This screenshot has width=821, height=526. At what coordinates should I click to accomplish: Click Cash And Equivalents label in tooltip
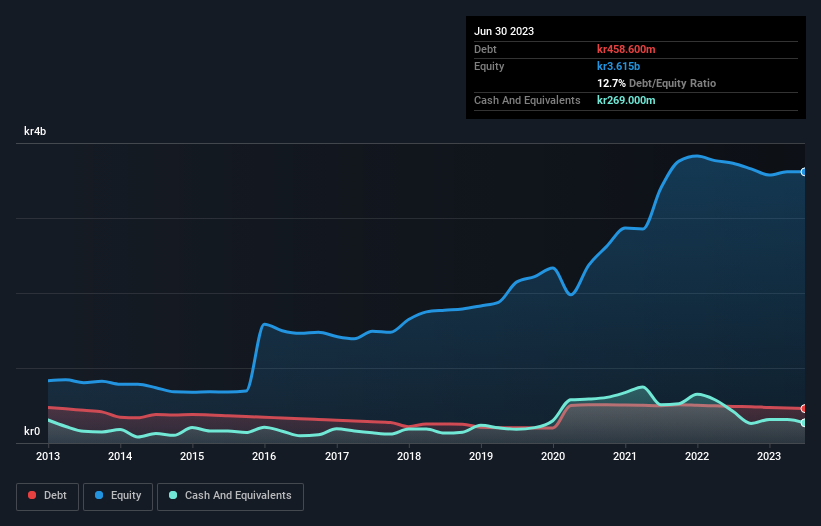point(527,100)
